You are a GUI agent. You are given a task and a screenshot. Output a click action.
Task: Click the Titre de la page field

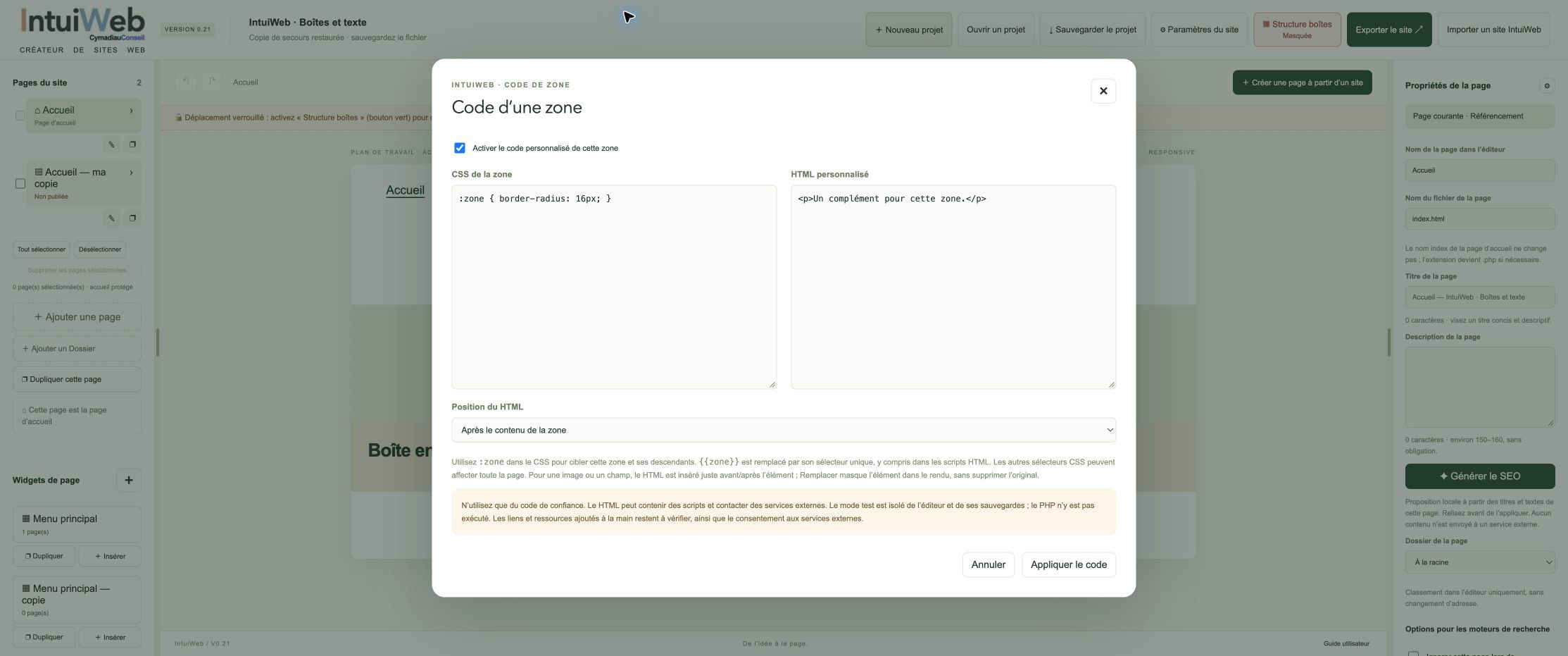point(1480,297)
